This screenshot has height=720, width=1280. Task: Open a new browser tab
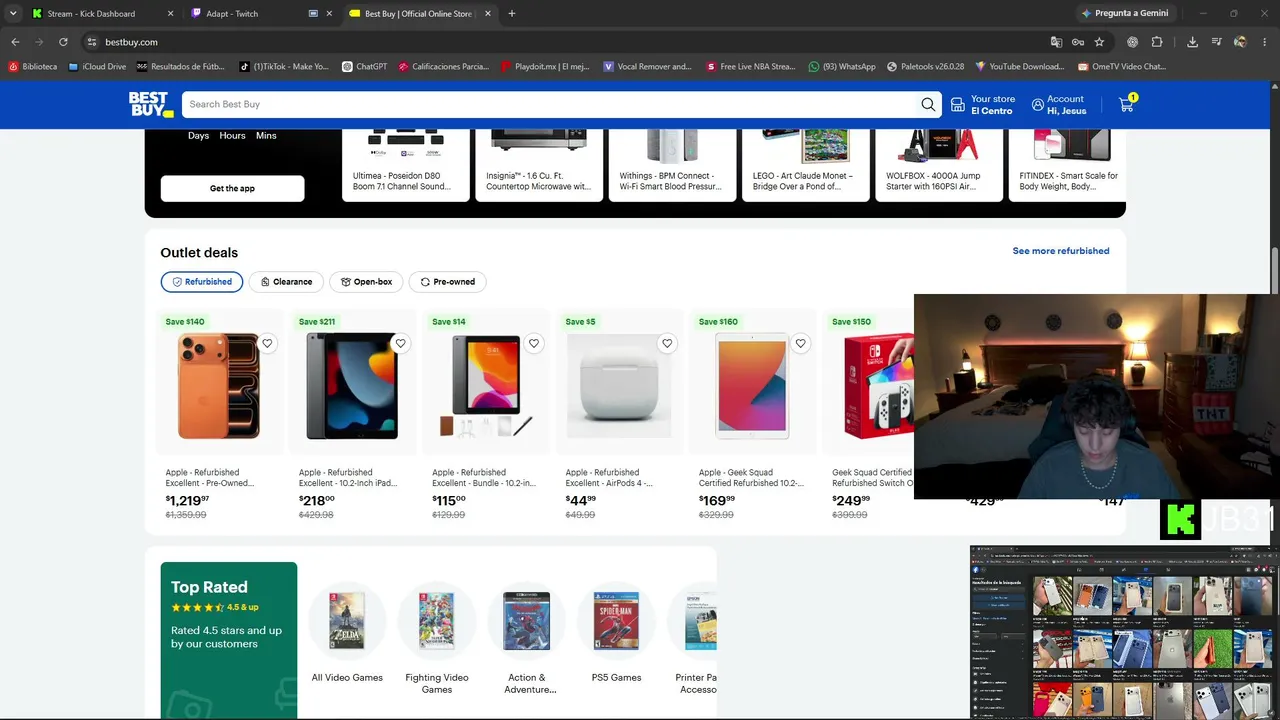[x=512, y=14]
